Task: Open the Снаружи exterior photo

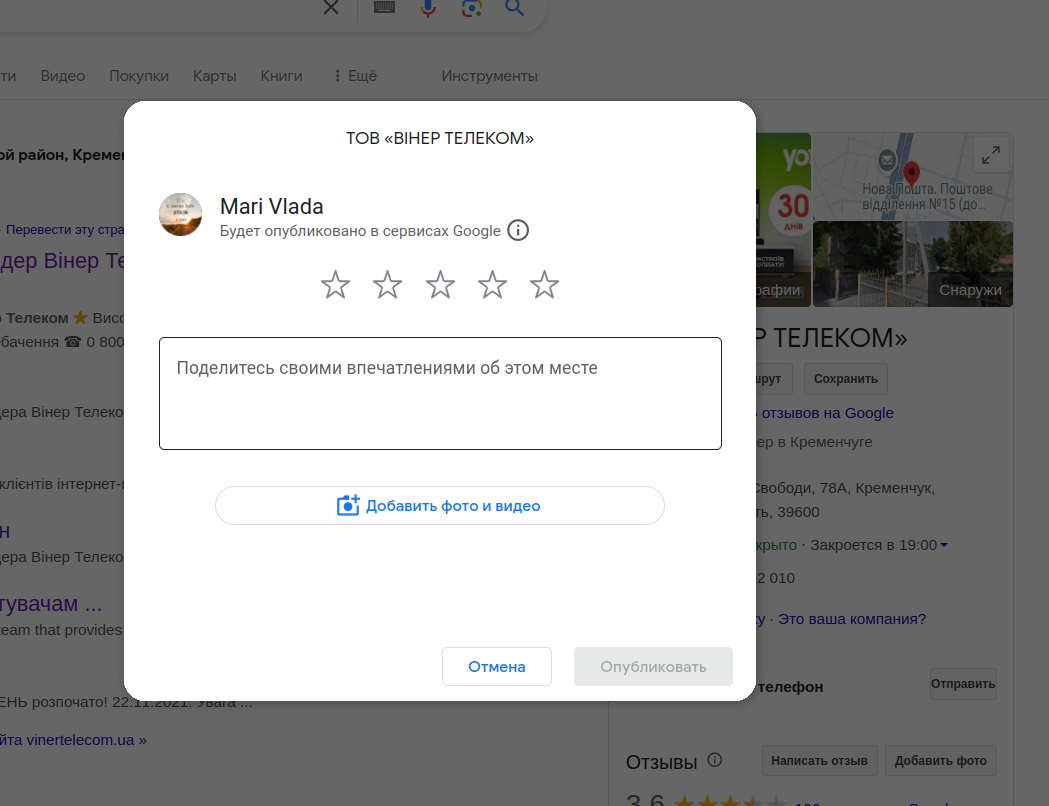Action: point(913,264)
